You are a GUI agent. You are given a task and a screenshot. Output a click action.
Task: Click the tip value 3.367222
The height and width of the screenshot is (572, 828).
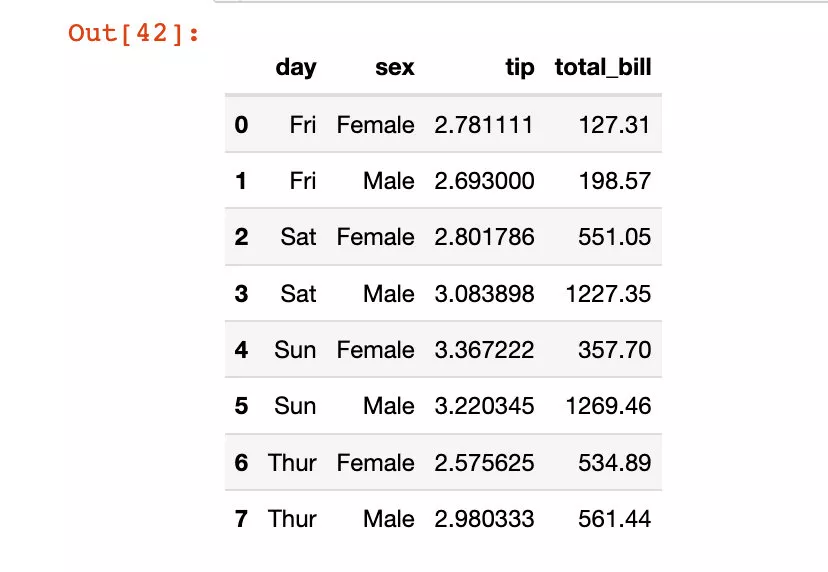coord(484,350)
